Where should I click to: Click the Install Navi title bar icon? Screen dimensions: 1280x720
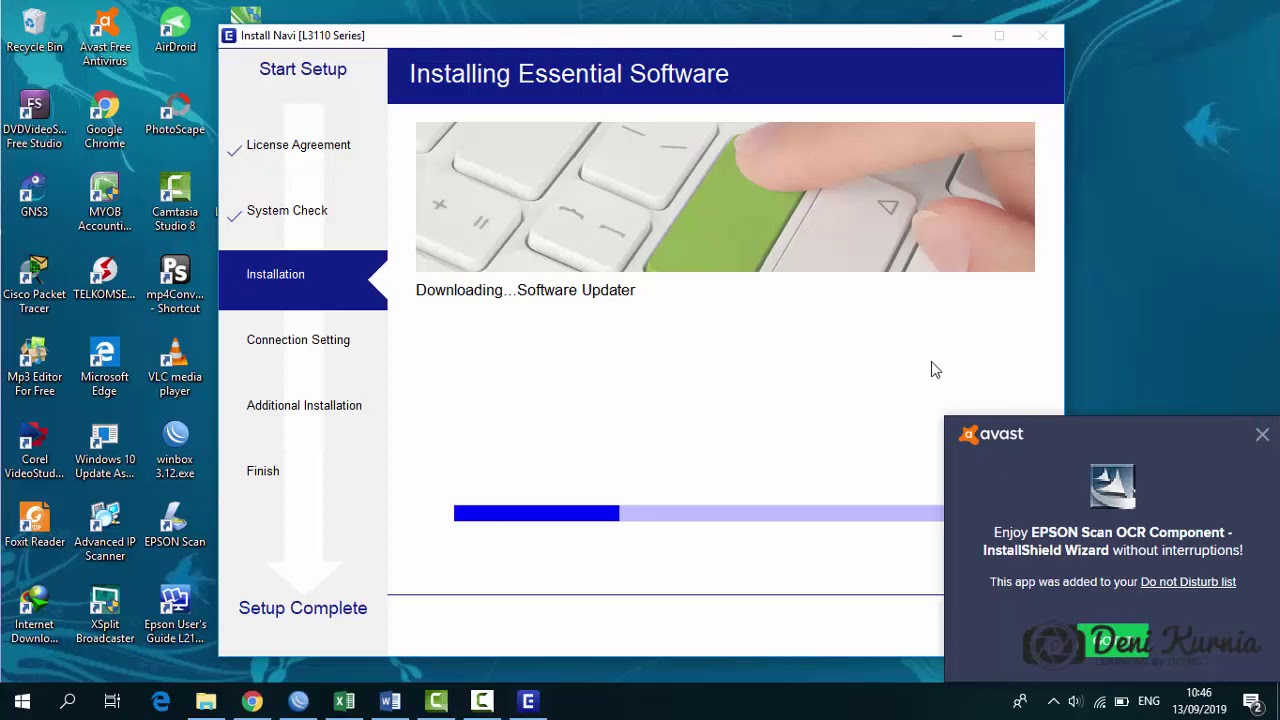(229, 36)
